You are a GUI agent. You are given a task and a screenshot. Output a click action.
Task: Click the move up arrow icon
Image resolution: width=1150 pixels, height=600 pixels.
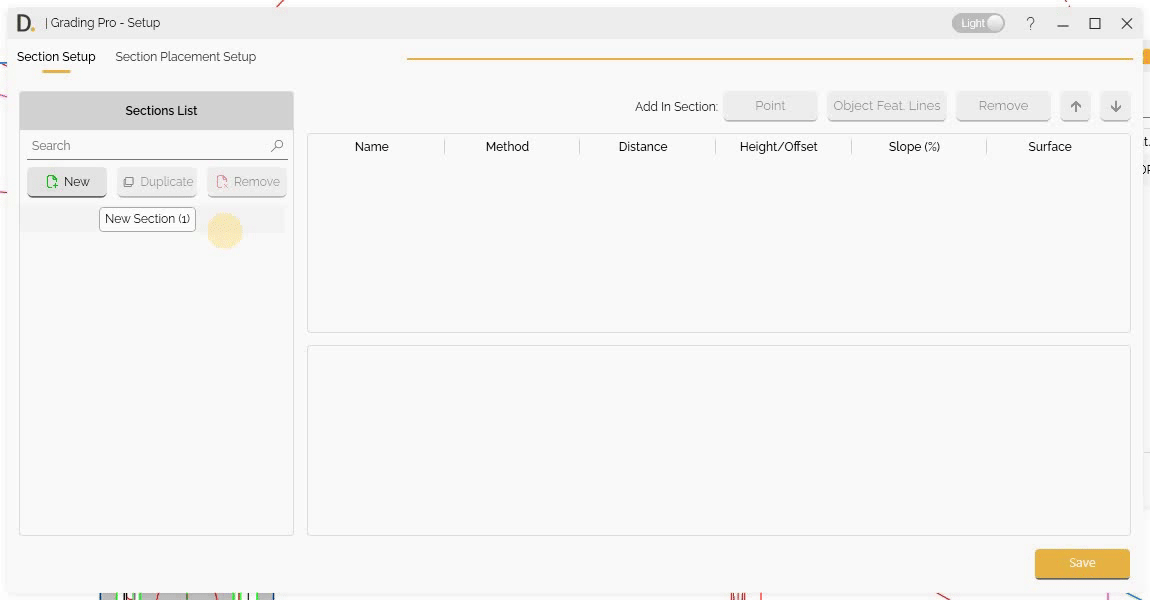pyautogui.click(x=1075, y=105)
